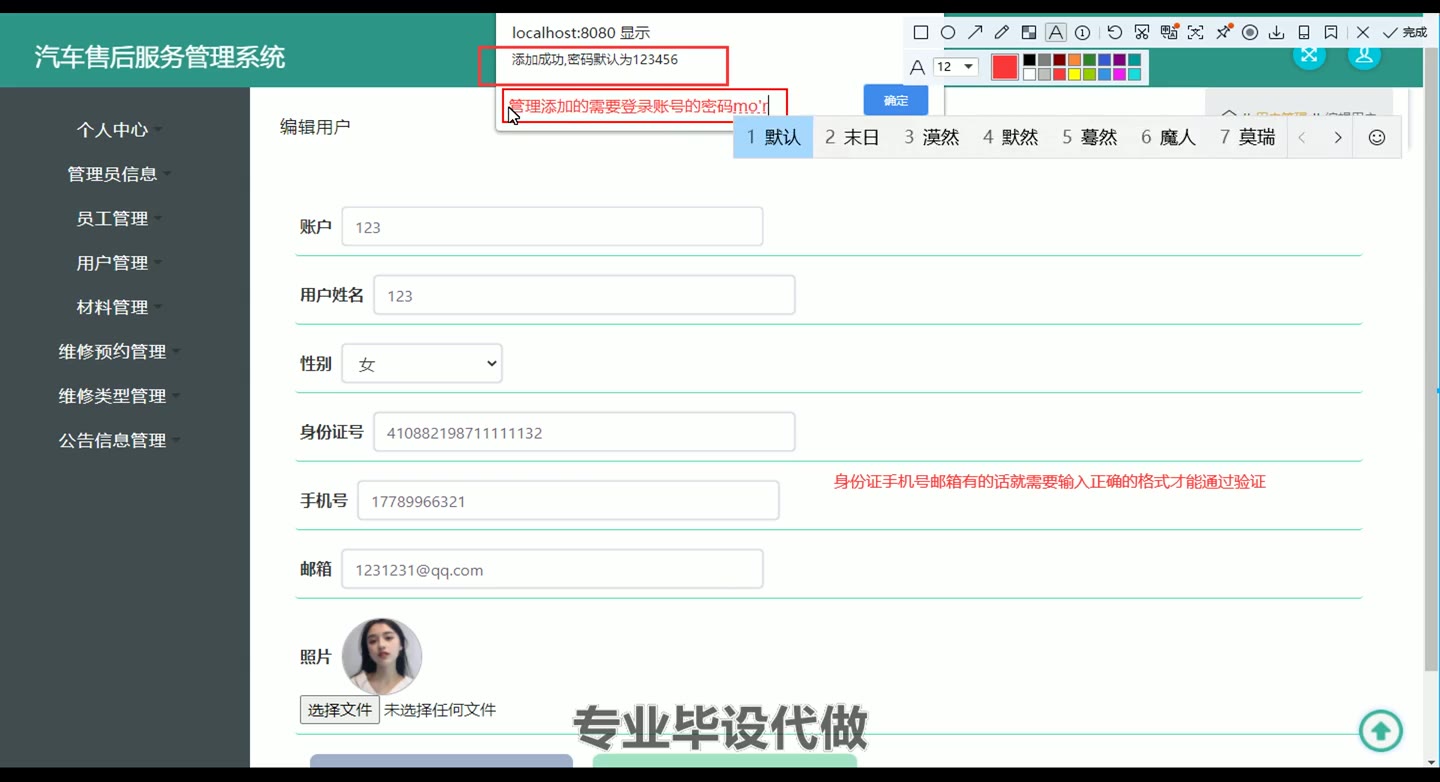Select the pencil drawing tool
The width and height of the screenshot is (1440, 782).
(x=1002, y=32)
